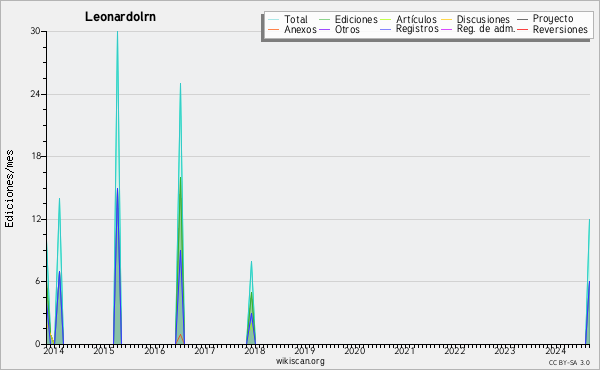
Task: Click the 2019 x-axis label
Action: 305,351
